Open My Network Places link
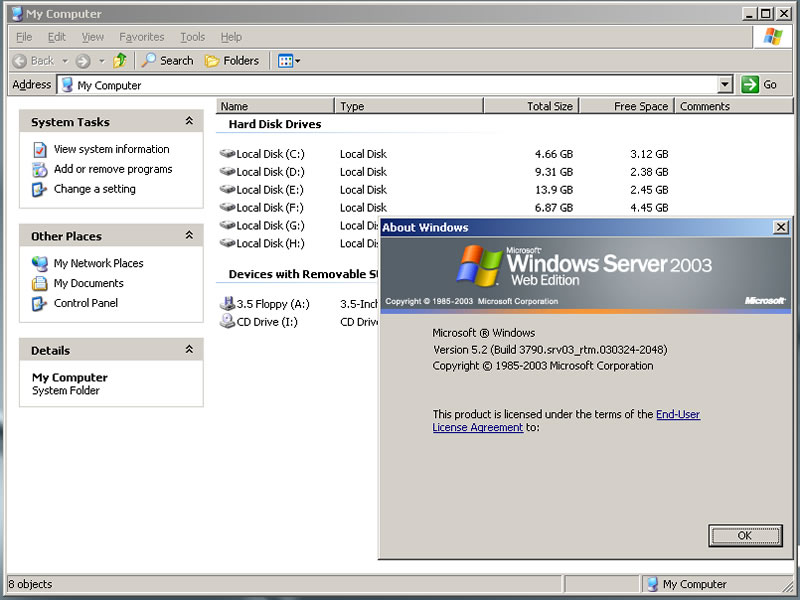The height and width of the screenshot is (600, 800). 98,263
